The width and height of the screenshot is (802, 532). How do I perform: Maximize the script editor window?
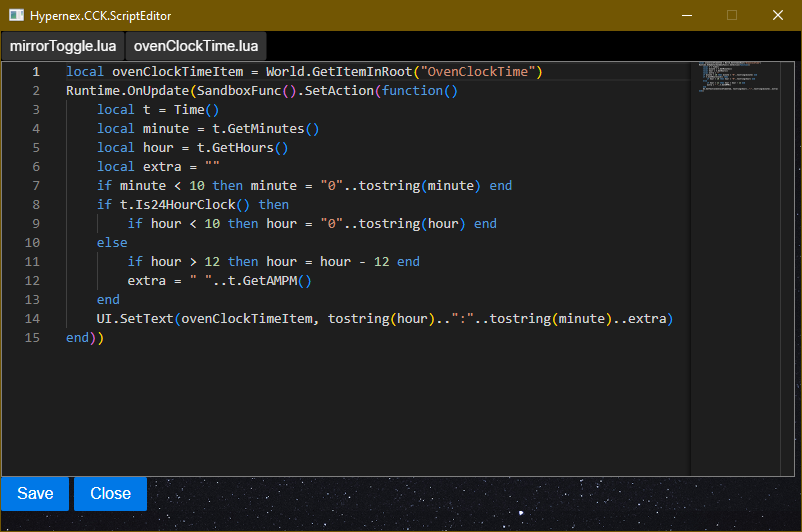coord(732,15)
